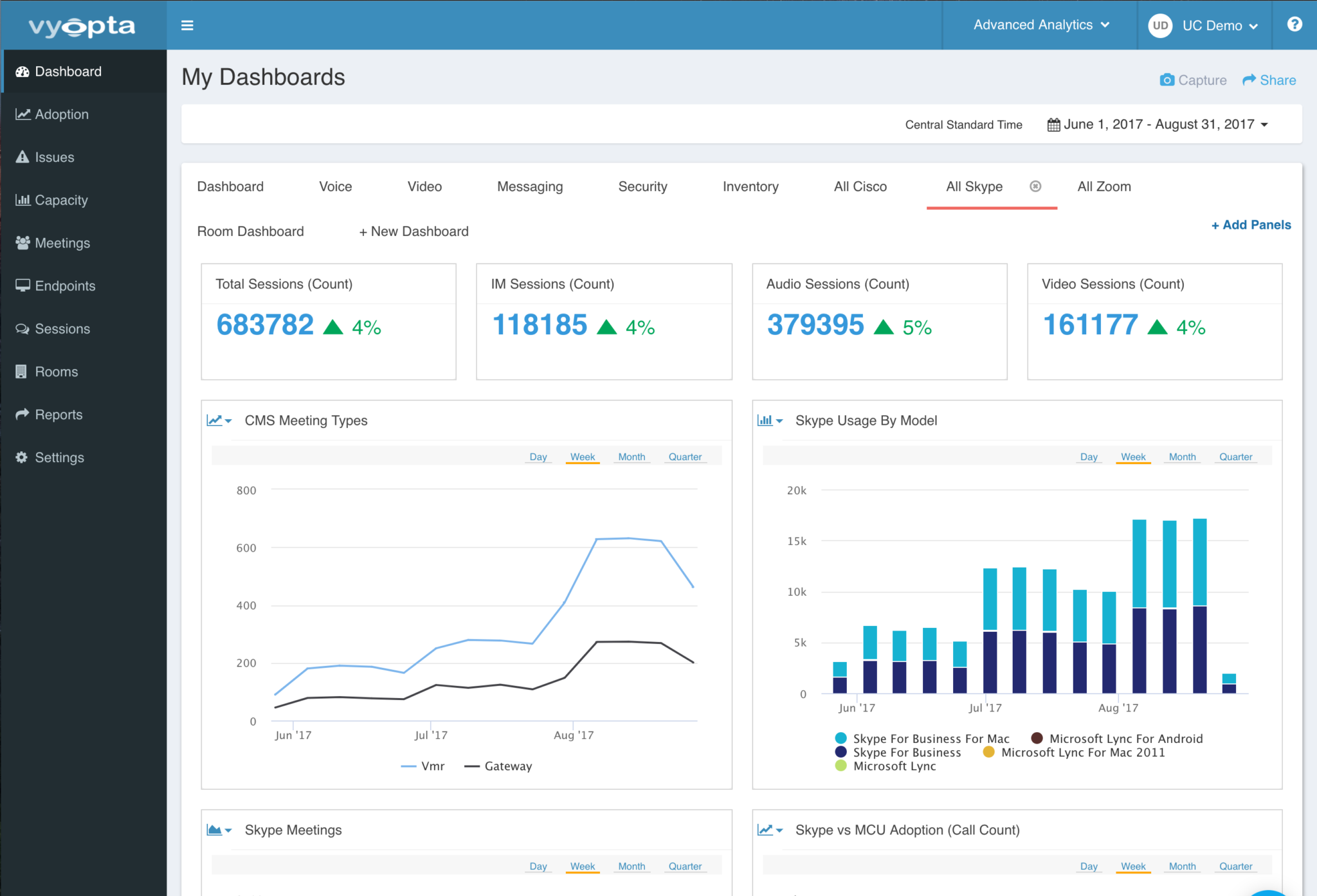Expand Skype Meetings chart type caret
Viewport: 1317px width, 896px height.
(x=228, y=830)
